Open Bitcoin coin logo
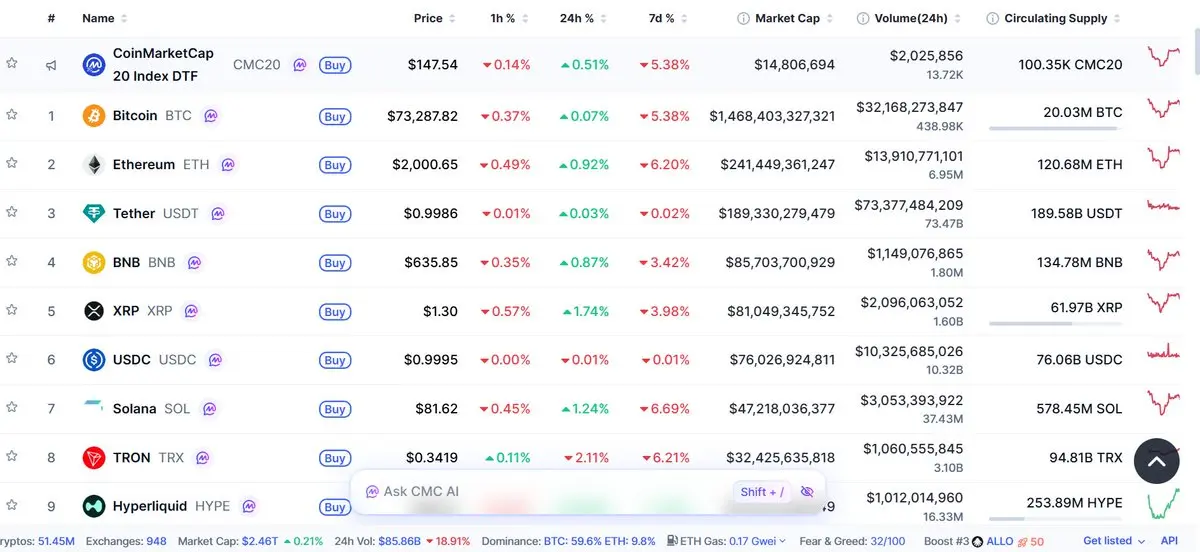This screenshot has height=552, width=1200. [94, 116]
